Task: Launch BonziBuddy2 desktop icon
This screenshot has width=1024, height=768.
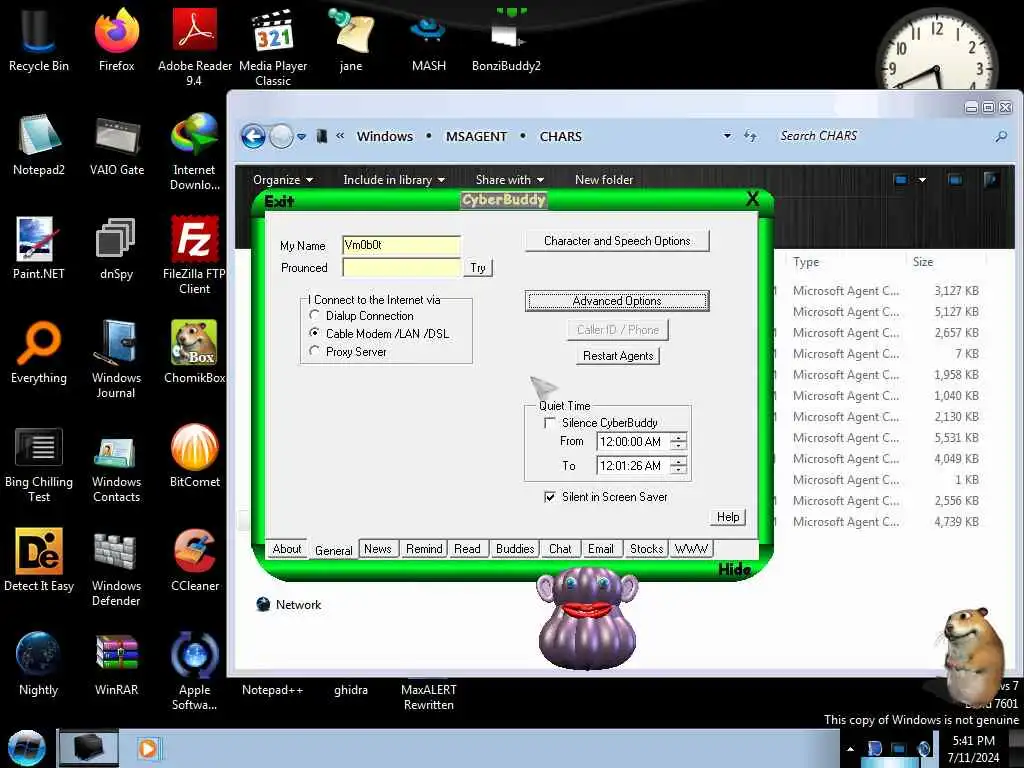Action: [506, 40]
